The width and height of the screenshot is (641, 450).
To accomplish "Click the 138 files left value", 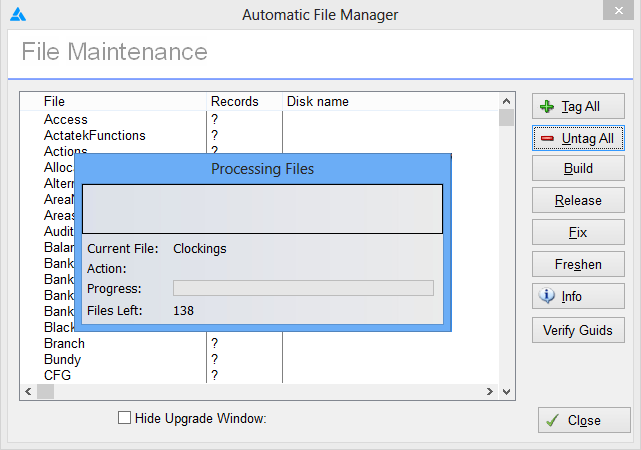I will [183, 311].
